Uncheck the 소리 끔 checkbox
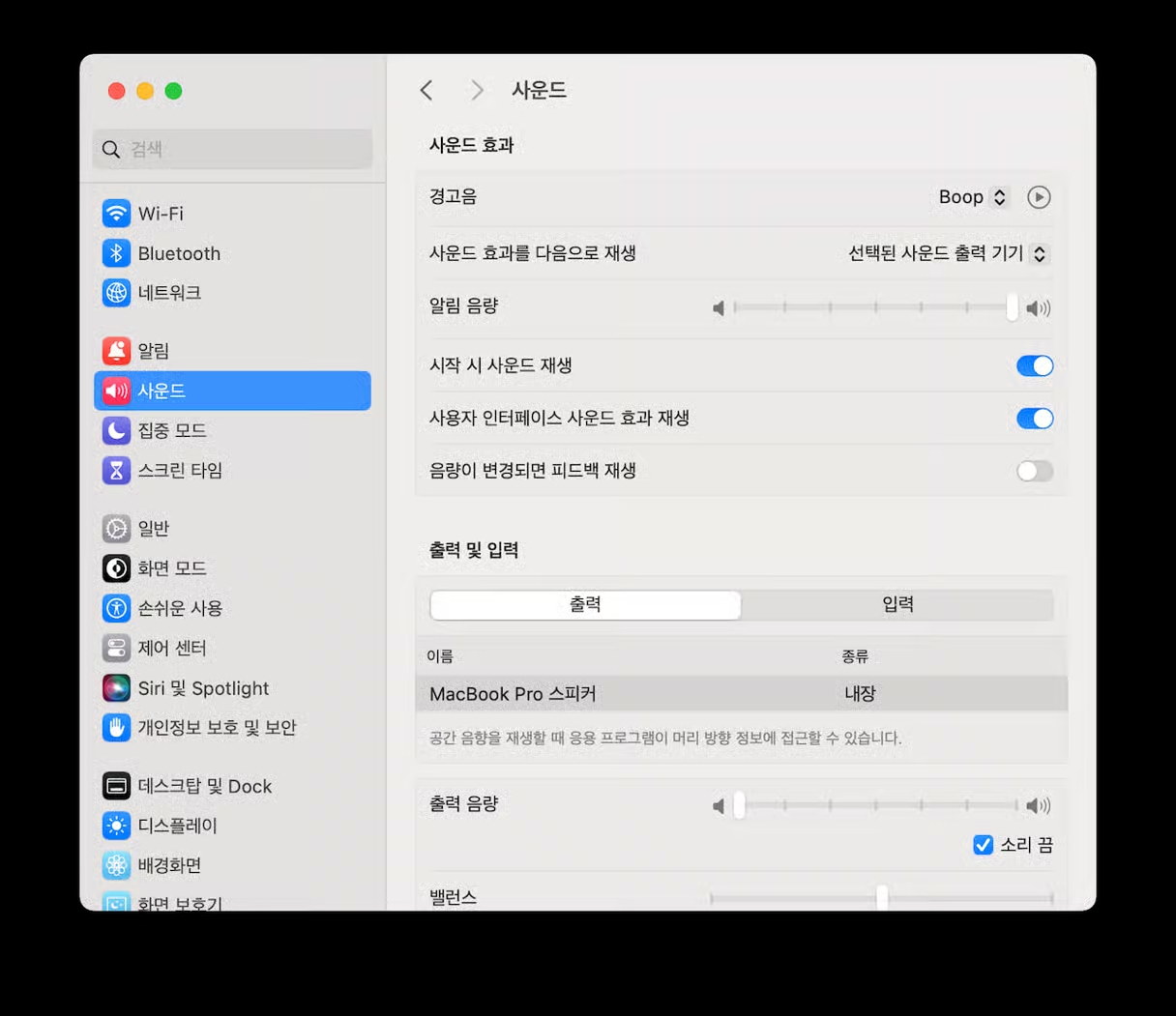 click(x=983, y=844)
